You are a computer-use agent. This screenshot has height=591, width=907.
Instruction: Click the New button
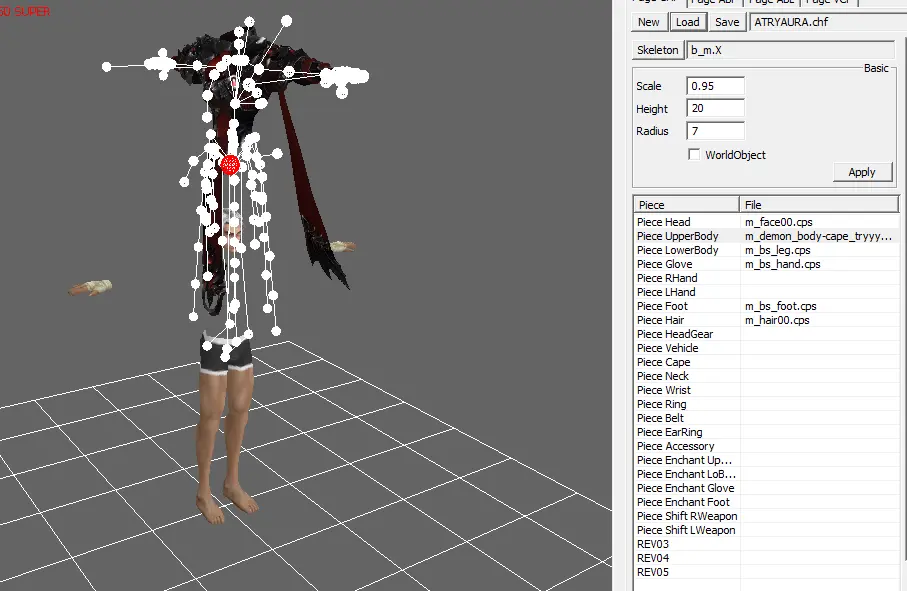(648, 22)
